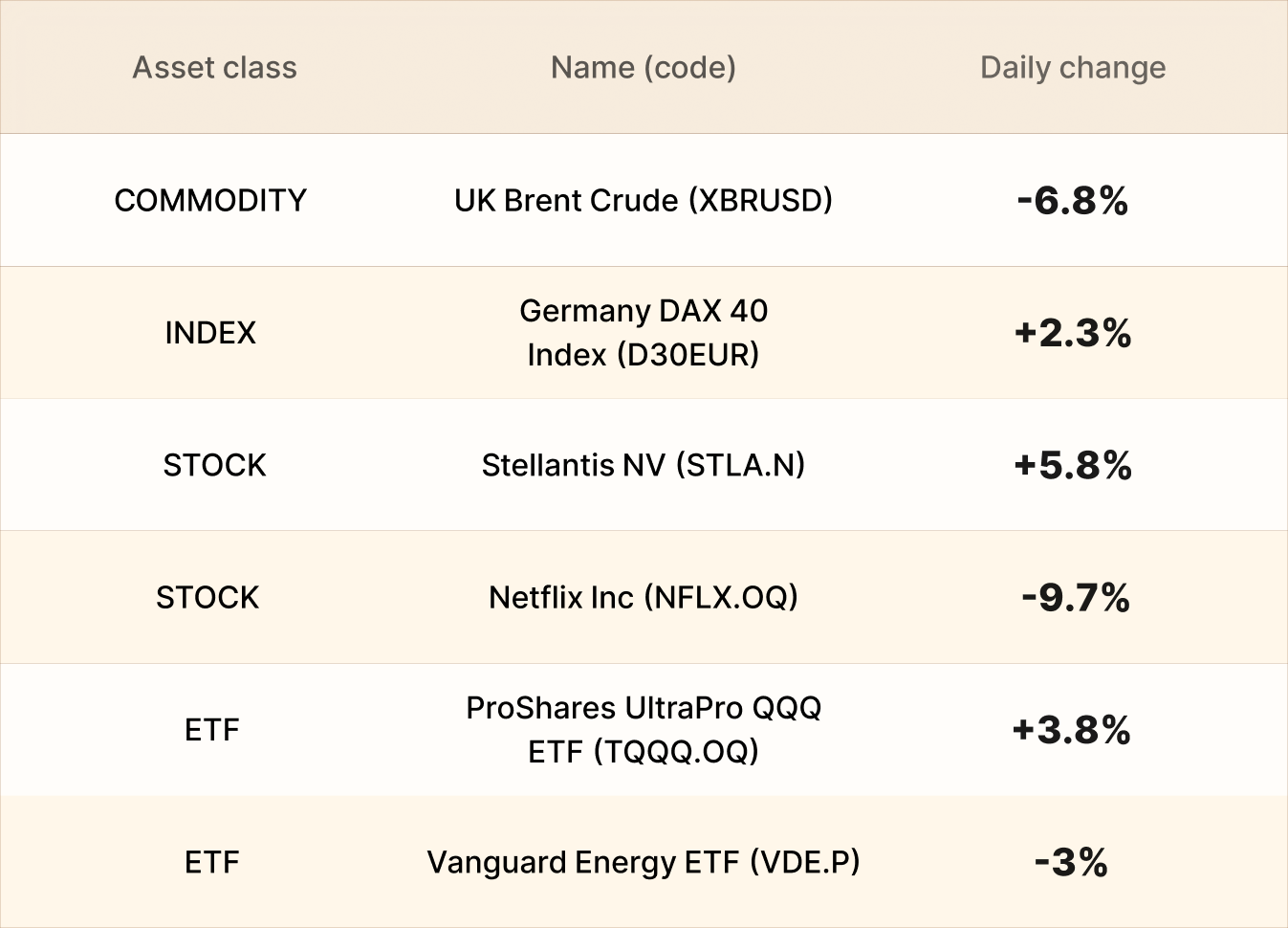Select STOCK label in the Netflix row
This screenshot has width=1288, height=928.
coord(207,598)
